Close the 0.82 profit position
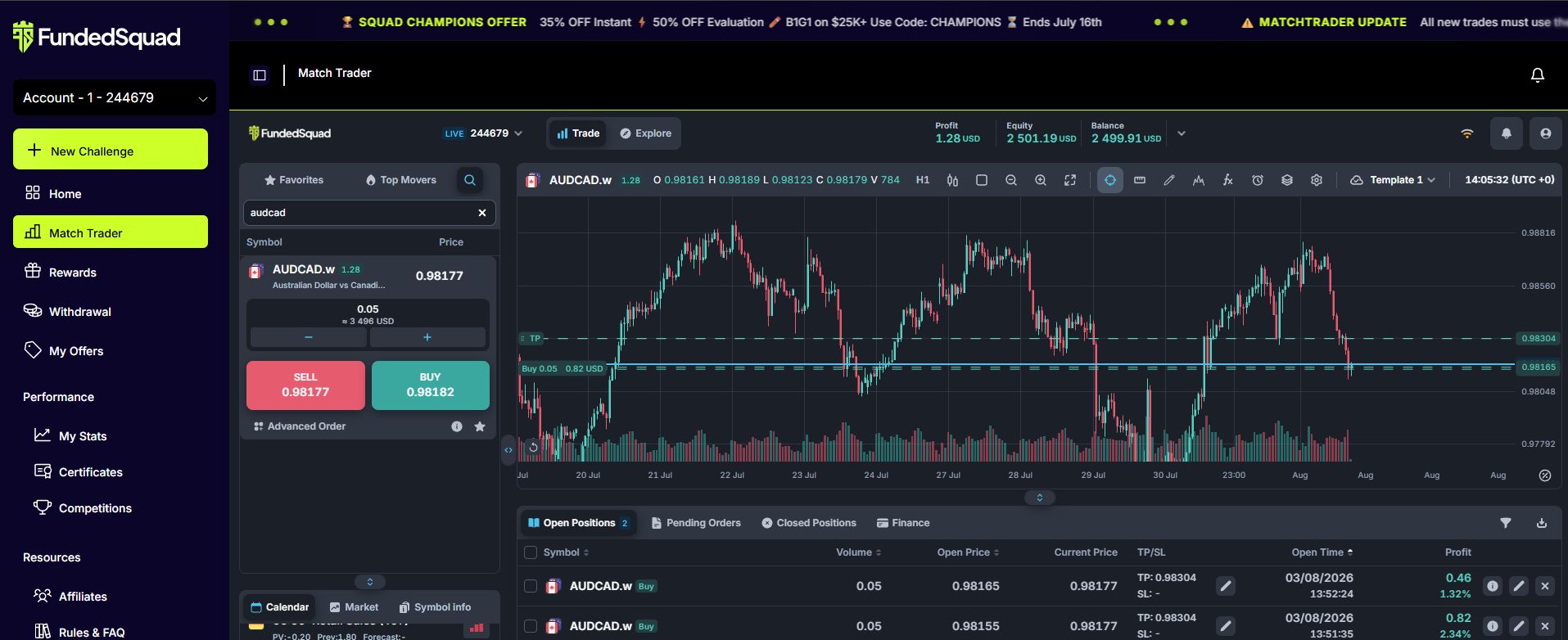The image size is (1568, 640). pos(1545,626)
